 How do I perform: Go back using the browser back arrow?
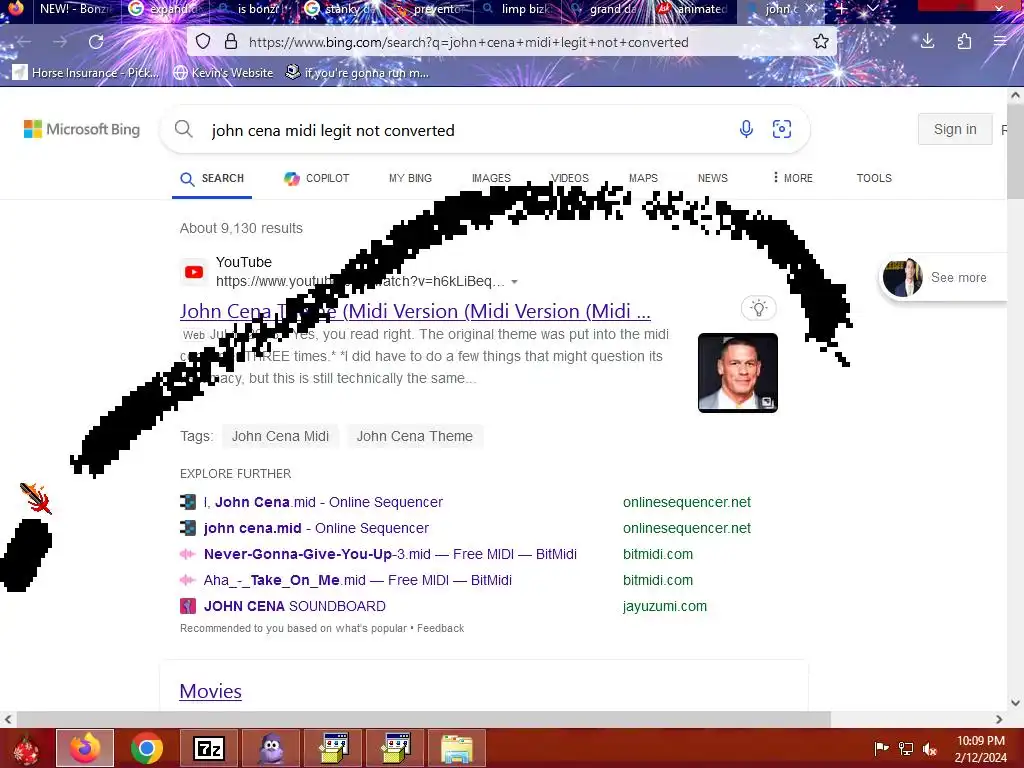(x=24, y=42)
